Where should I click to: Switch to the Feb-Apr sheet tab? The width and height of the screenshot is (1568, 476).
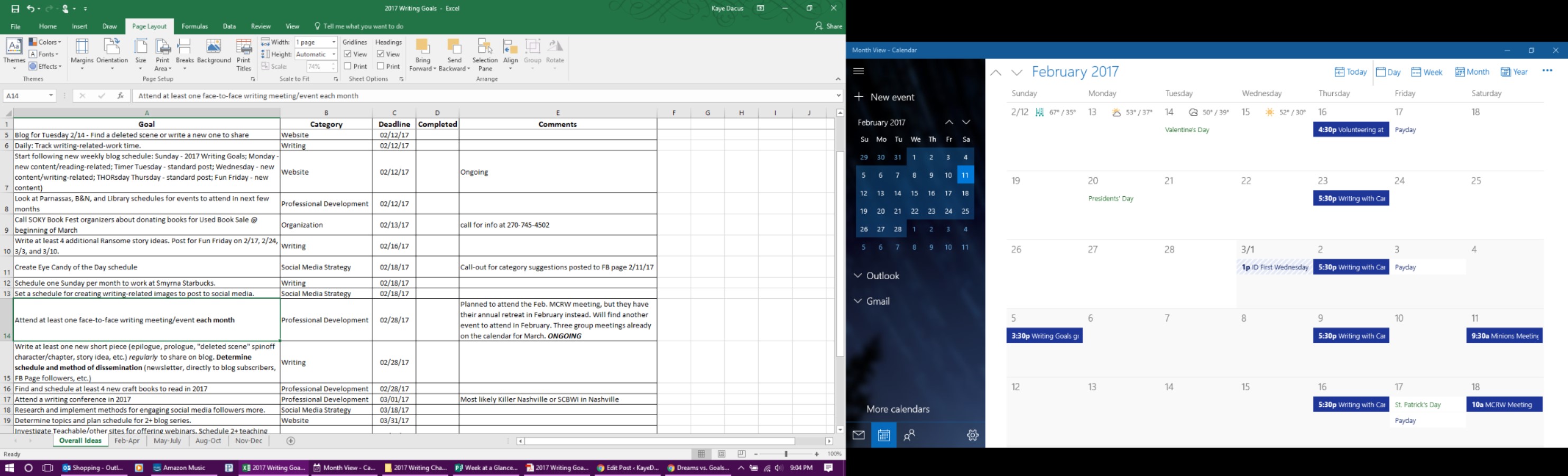point(126,441)
